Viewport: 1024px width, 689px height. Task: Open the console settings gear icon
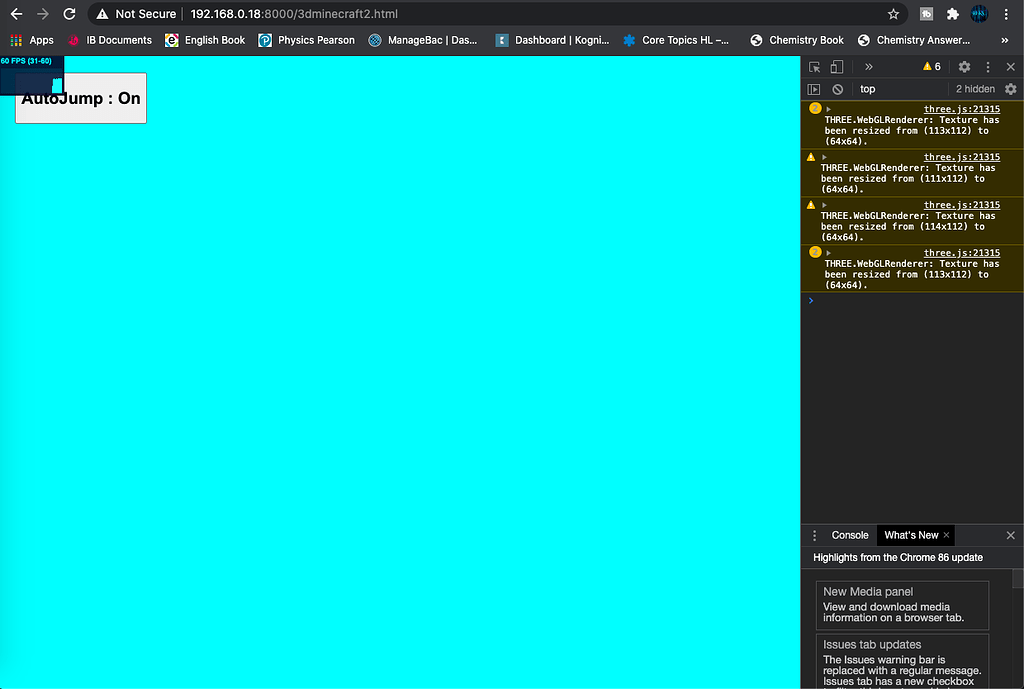point(1010,89)
